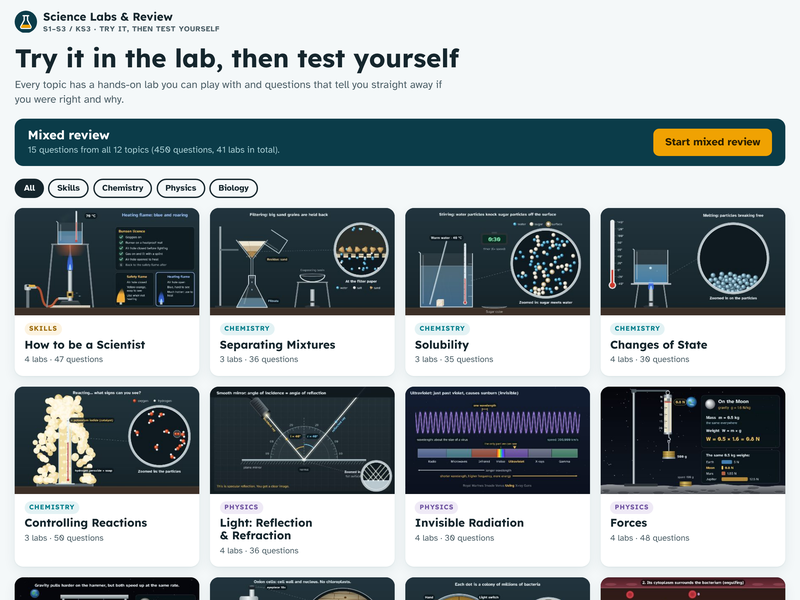Viewport: 800px width, 600px height.
Task: Click PHYSICS tag on Forces card
Action: (632, 507)
